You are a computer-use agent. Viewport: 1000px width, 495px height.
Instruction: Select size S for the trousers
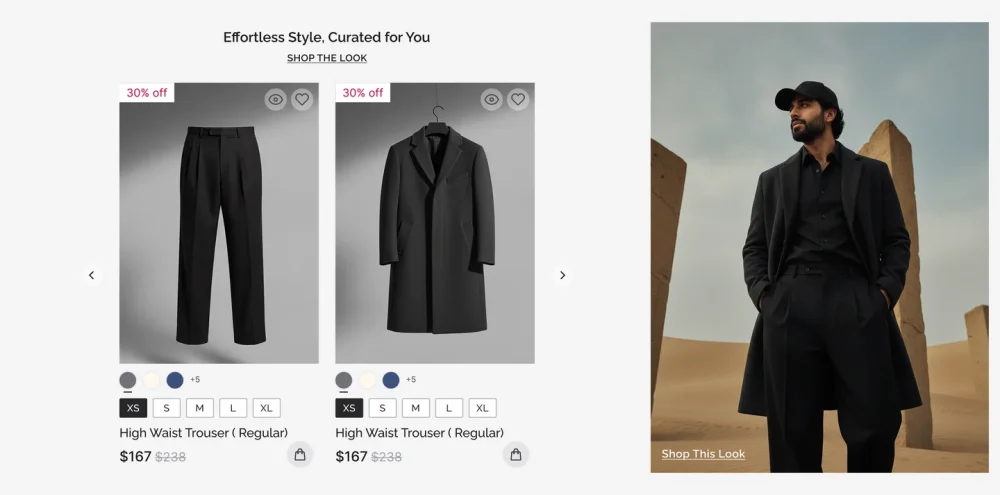[166, 408]
